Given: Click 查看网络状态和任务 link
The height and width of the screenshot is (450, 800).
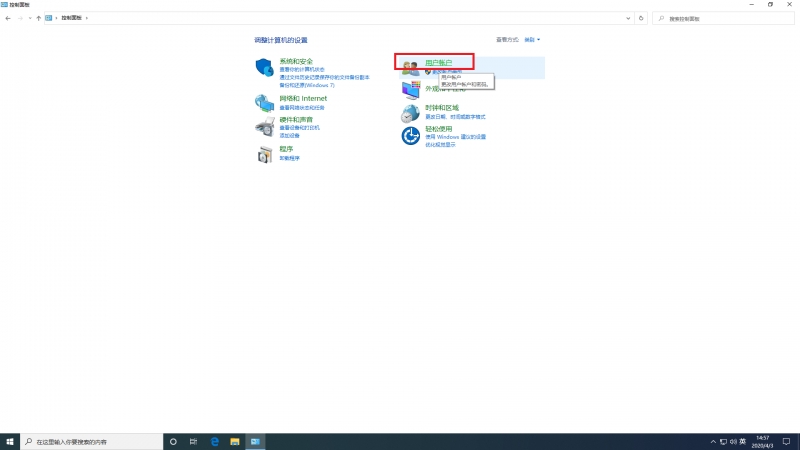Looking at the screenshot, I should [x=302, y=108].
